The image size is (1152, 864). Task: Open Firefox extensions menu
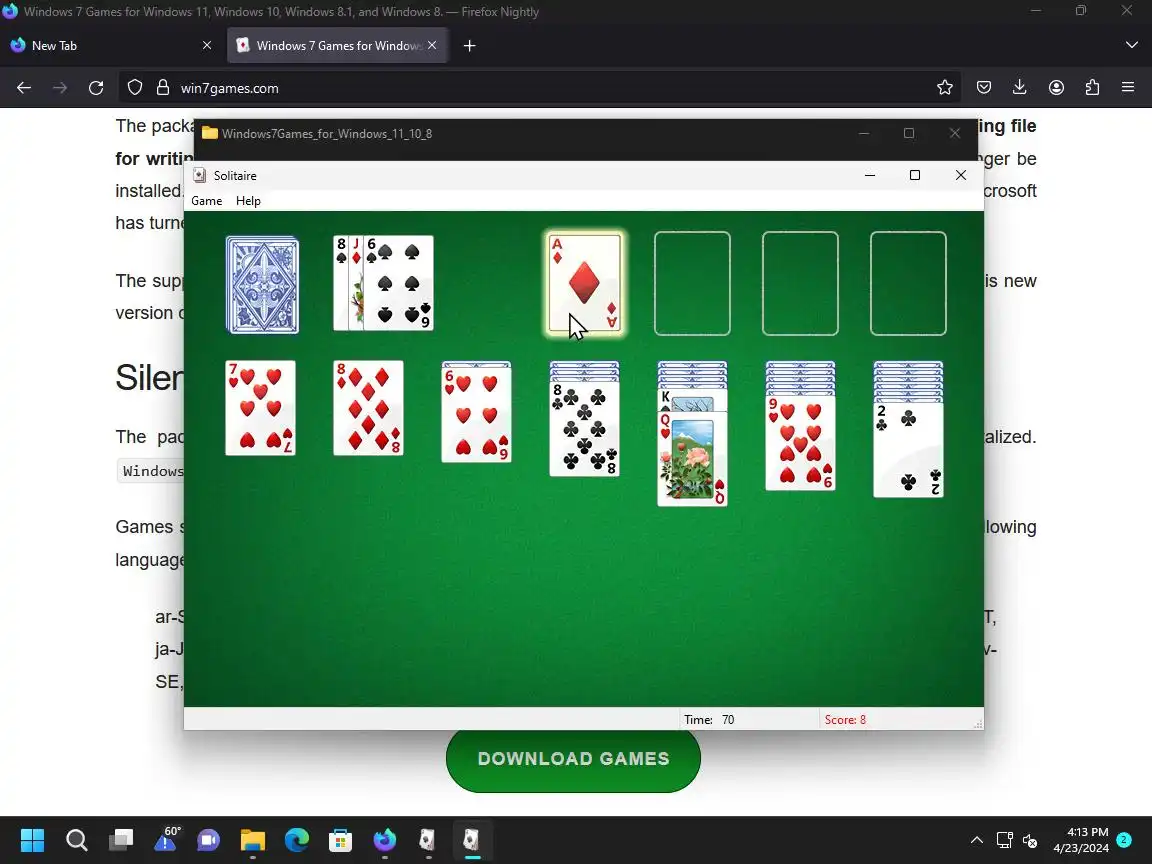pyautogui.click(x=1092, y=88)
